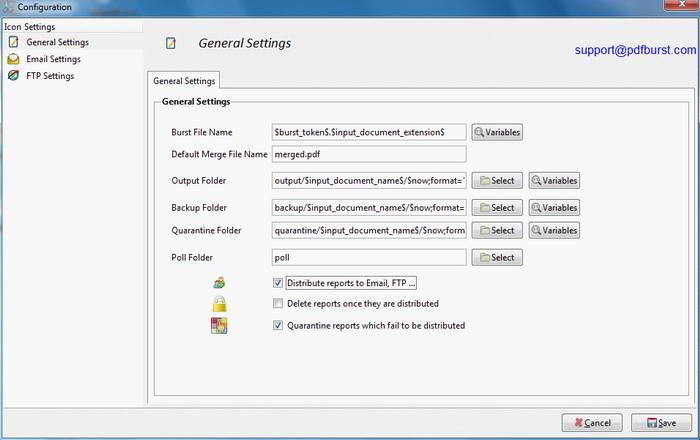Viewport: 700px width, 440px height.
Task: Click the Cancel button
Action: pyautogui.click(x=592, y=423)
